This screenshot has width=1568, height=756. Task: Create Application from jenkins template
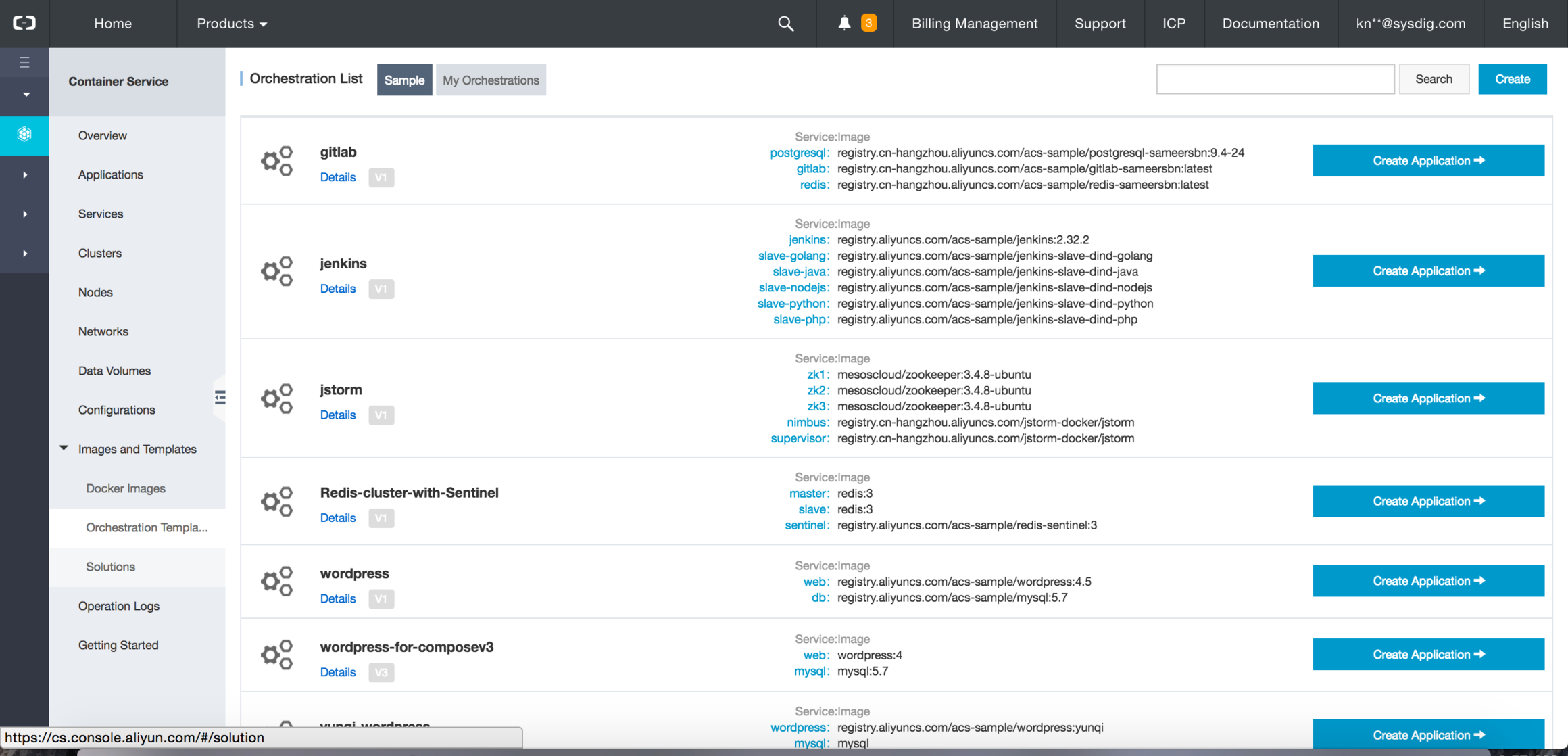click(1428, 270)
